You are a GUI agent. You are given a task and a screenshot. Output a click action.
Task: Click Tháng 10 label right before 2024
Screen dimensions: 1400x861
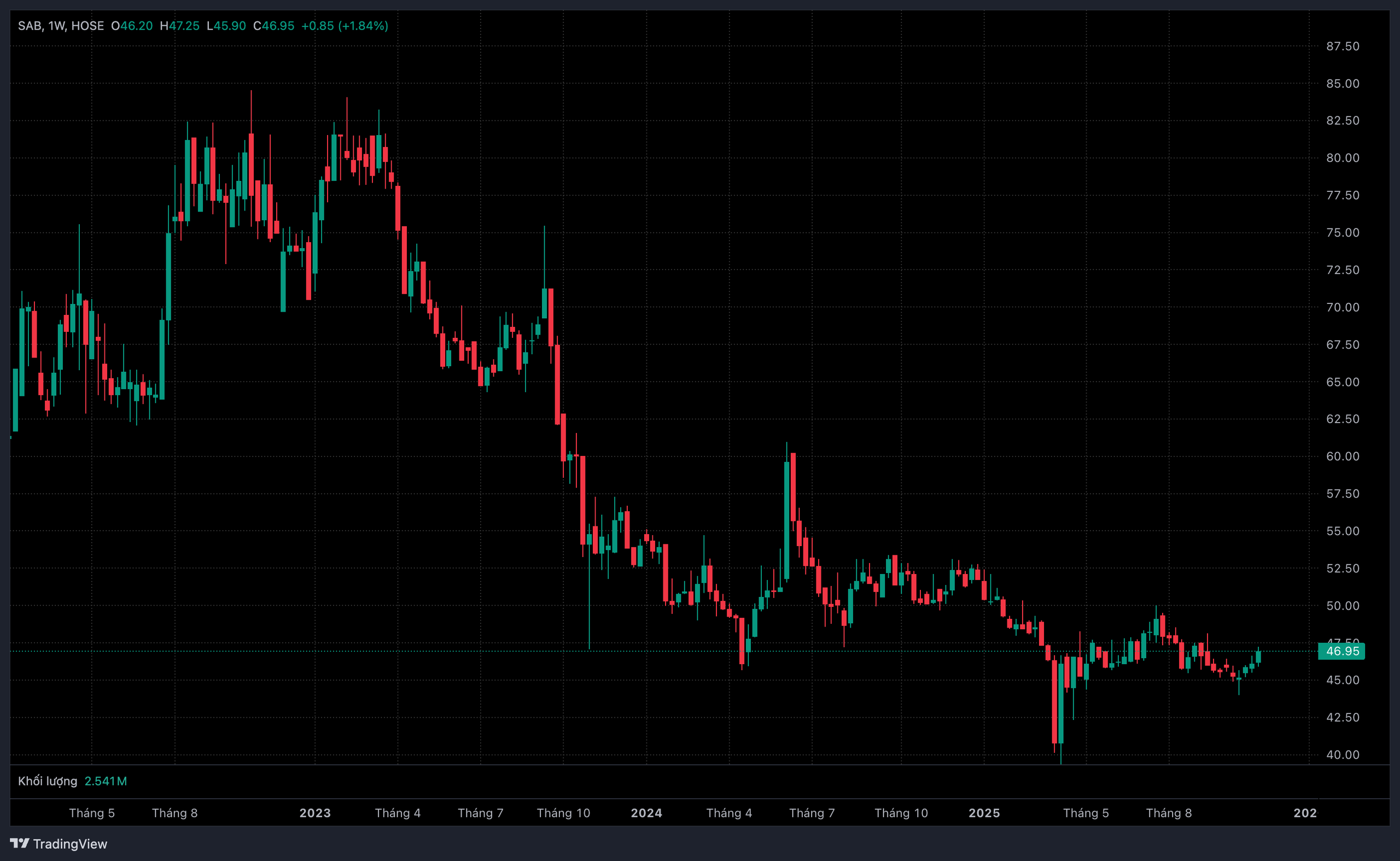tap(563, 812)
